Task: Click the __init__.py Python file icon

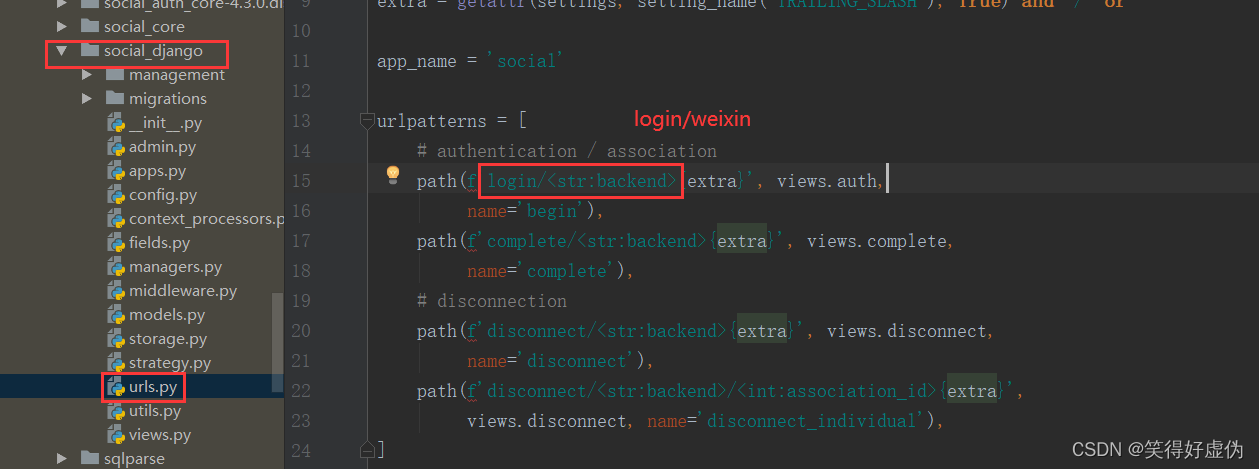Action: [x=116, y=123]
